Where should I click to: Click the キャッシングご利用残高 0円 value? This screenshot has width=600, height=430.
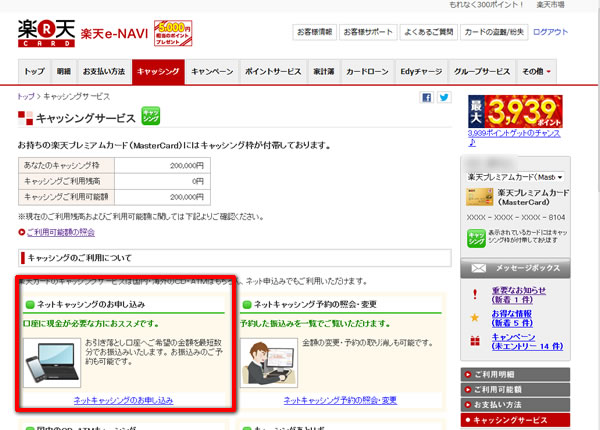[198, 181]
